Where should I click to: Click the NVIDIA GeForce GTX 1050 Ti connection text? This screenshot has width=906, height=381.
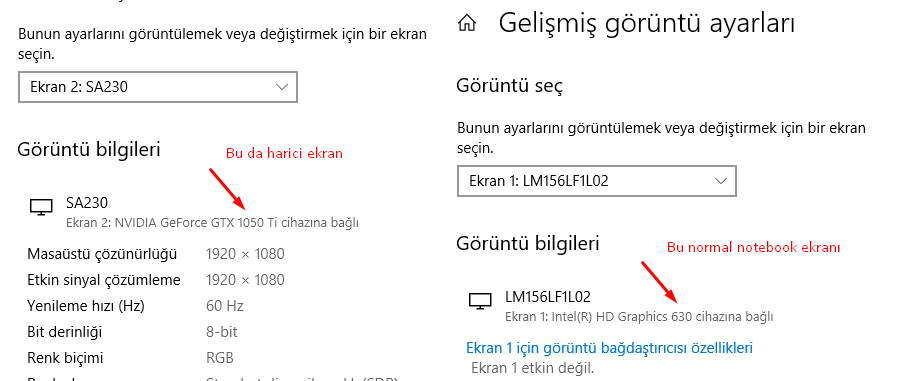213,223
